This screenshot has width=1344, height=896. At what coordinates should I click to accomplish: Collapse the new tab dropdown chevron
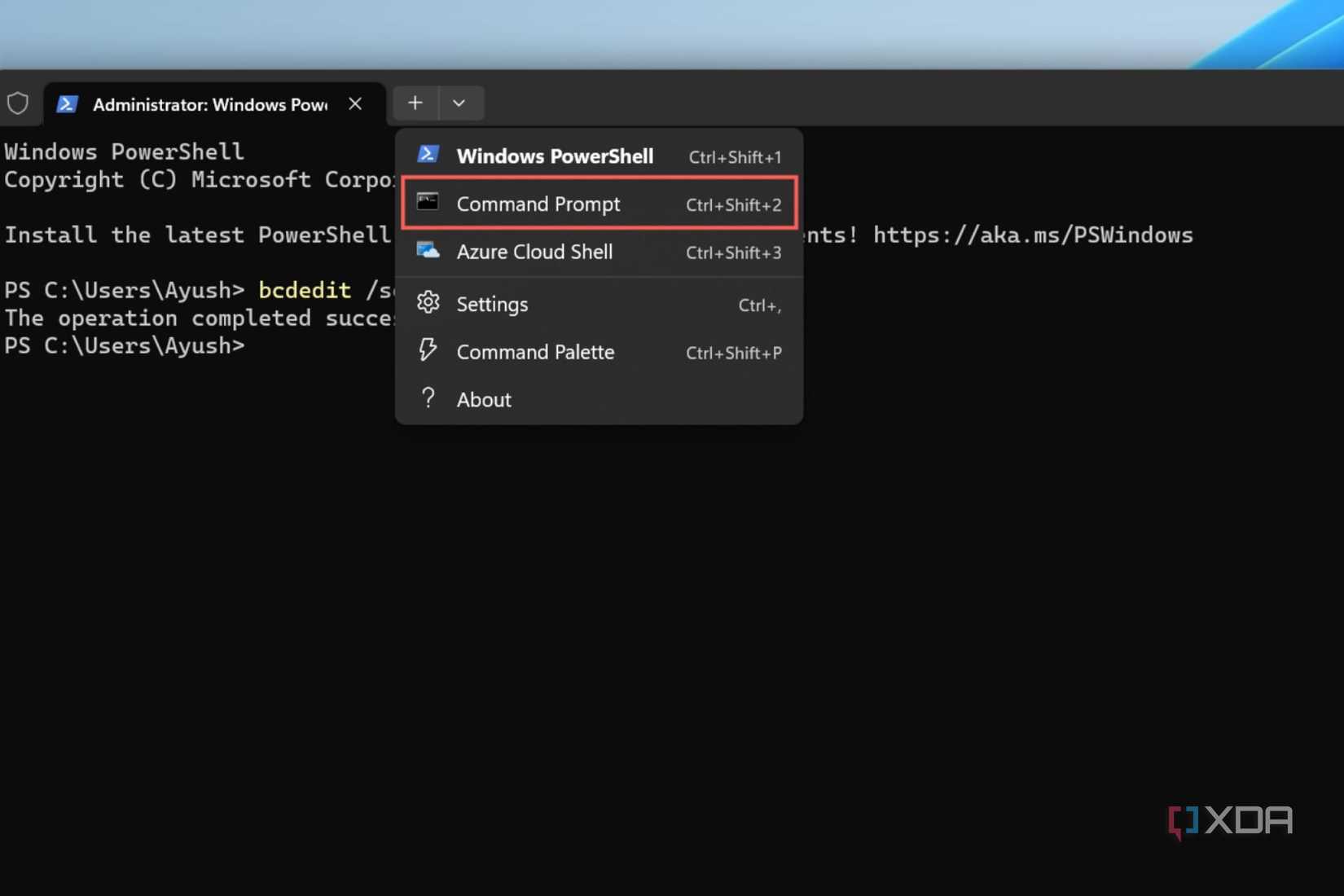pos(459,103)
